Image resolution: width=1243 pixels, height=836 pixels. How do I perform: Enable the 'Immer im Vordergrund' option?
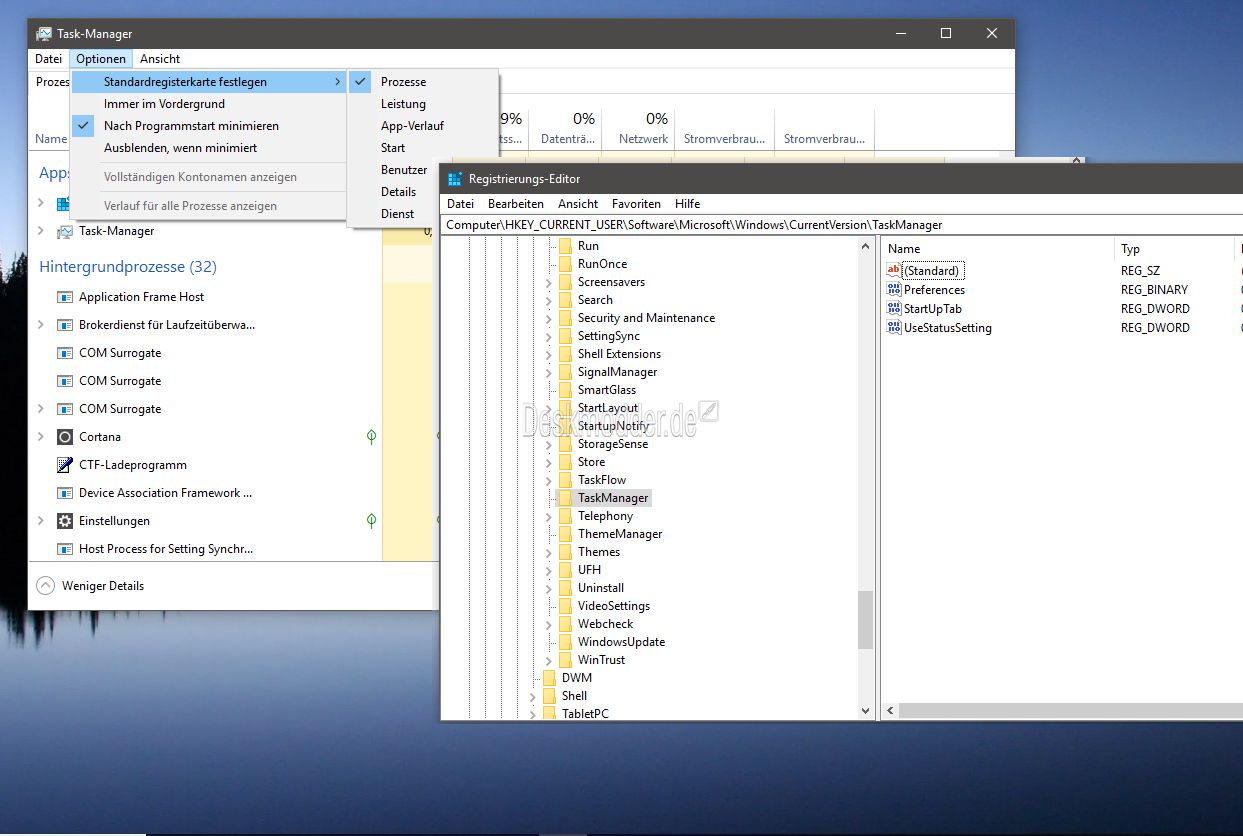(x=208, y=104)
